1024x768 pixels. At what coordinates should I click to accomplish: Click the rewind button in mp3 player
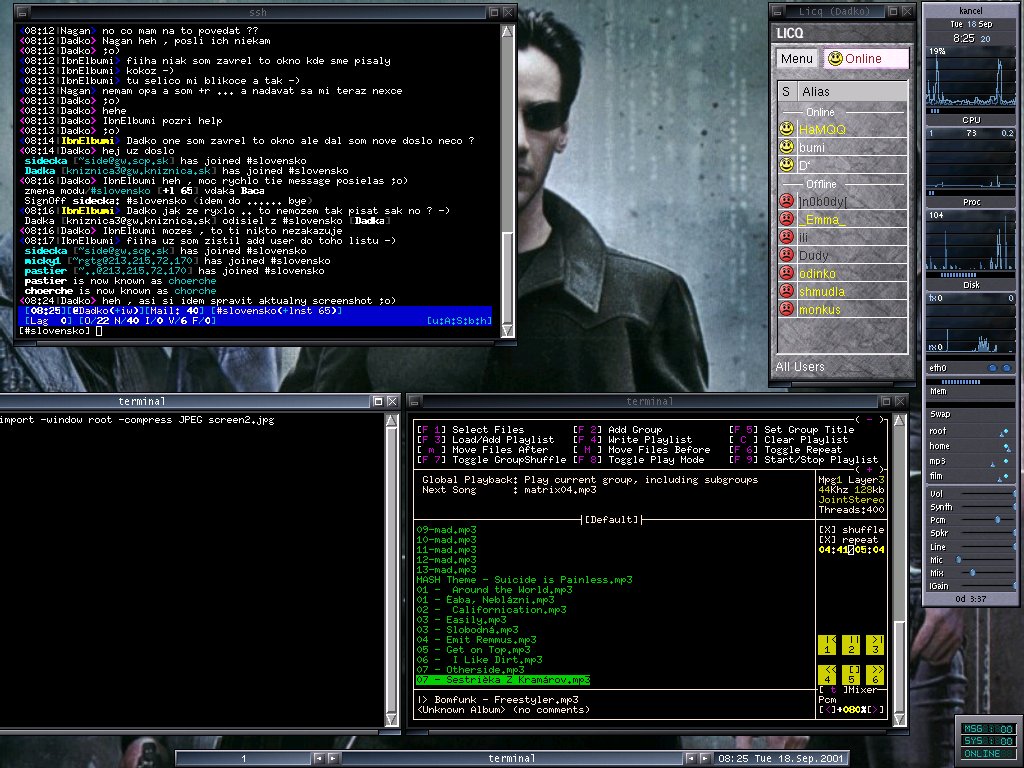coord(827,674)
